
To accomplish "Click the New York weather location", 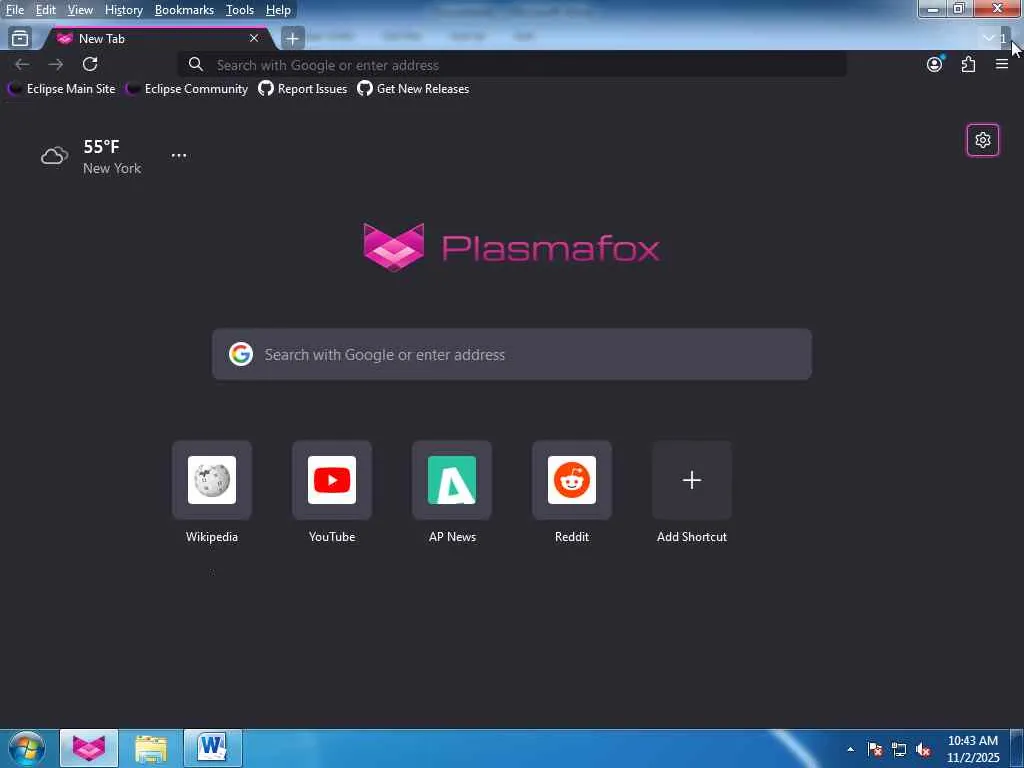I will [x=112, y=168].
